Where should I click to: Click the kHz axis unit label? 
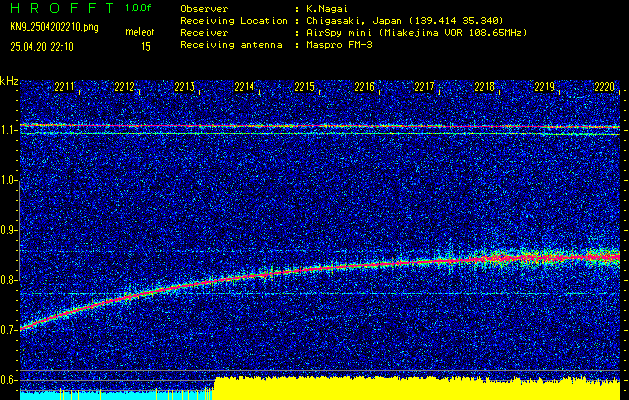(x=9, y=81)
